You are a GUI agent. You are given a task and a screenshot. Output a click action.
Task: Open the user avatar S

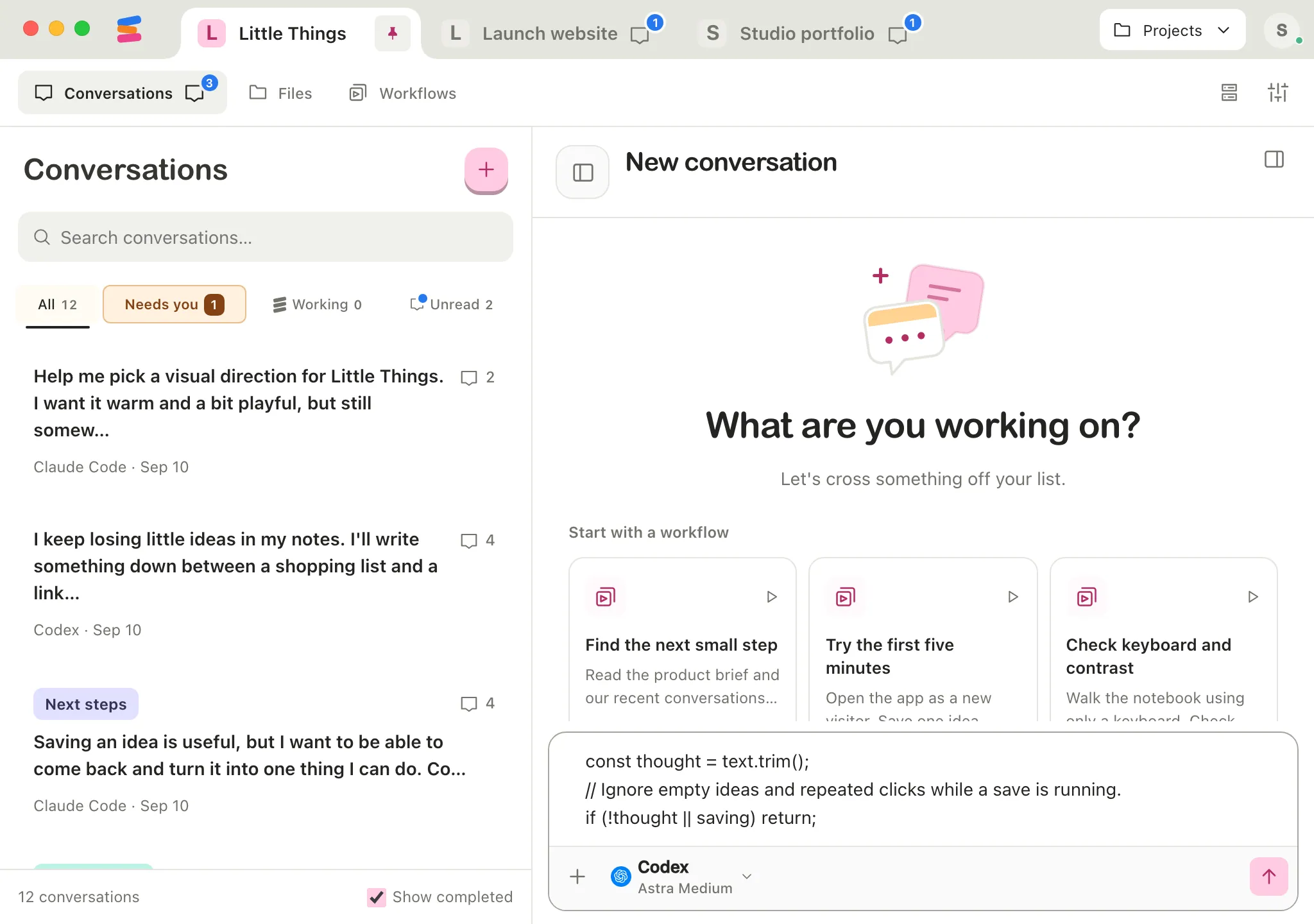click(x=1281, y=30)
